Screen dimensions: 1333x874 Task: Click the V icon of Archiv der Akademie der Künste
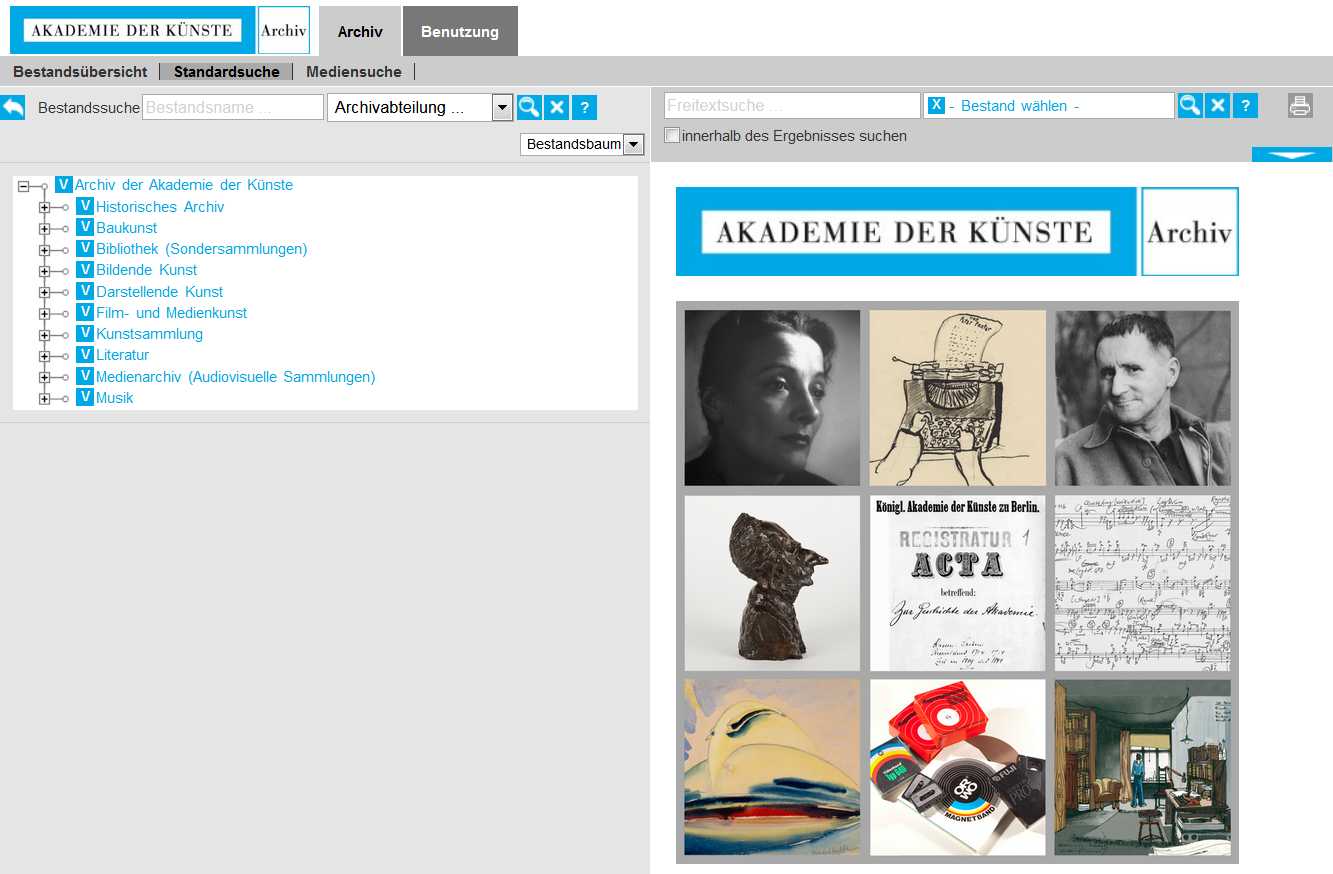point(64,184)
